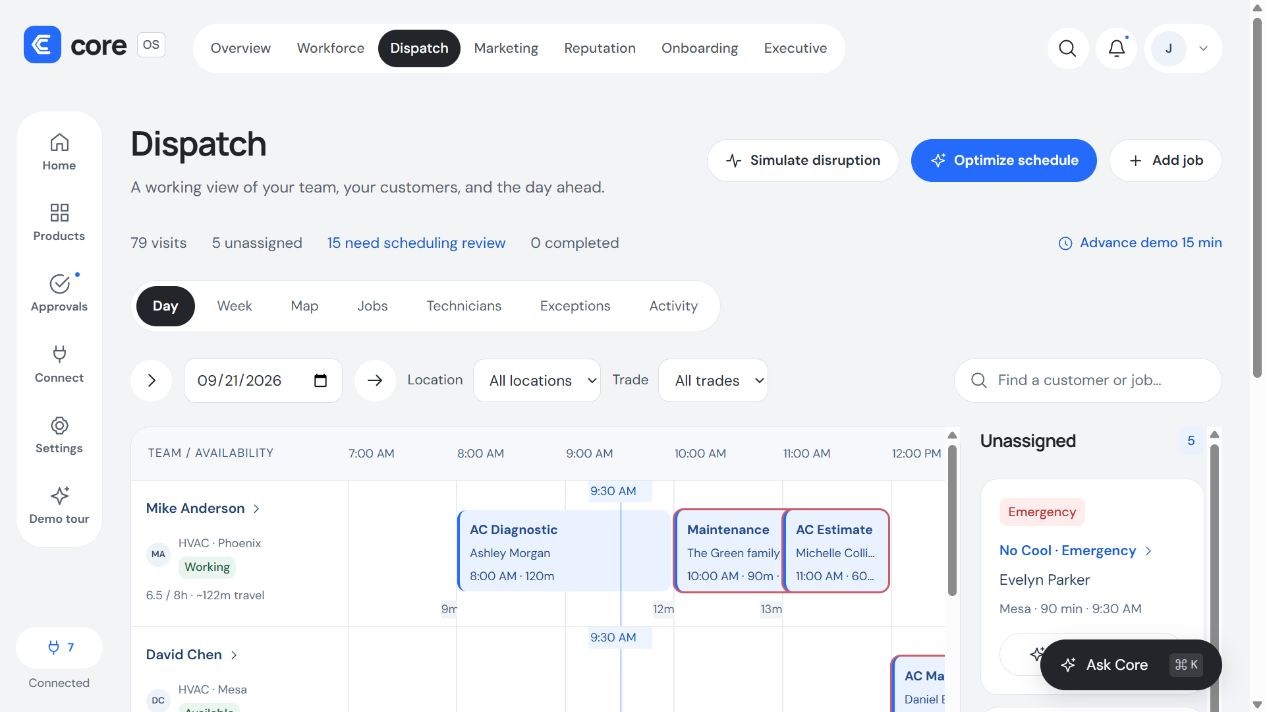Click Add job button
This screenshot has width=1265, height=712.
point(1165,160)
